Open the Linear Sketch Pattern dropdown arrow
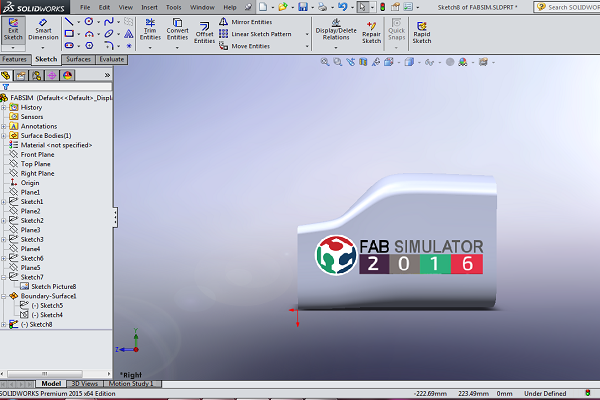Screen dimensions: 600x400 (307, 34)
